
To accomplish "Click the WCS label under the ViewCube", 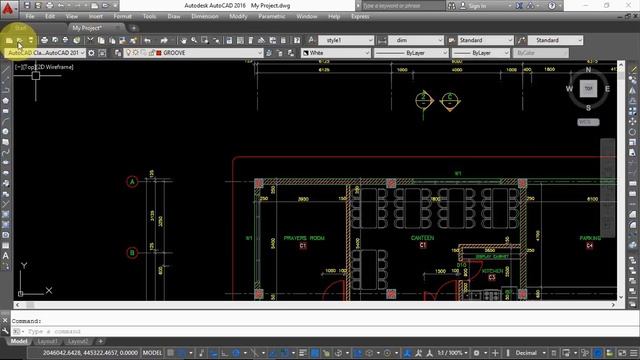I will 588,122.
